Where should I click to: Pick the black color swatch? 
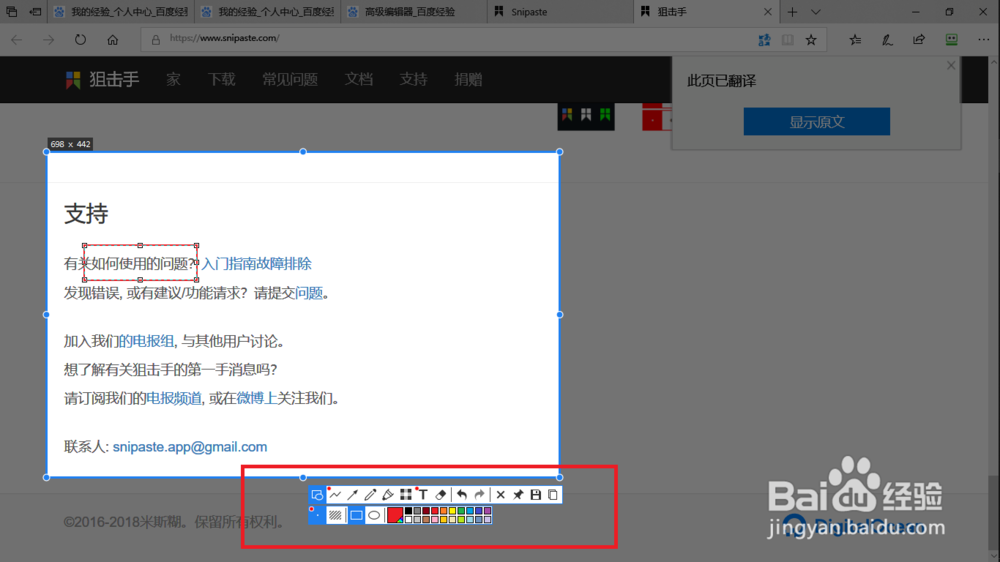tap(408, 510)
